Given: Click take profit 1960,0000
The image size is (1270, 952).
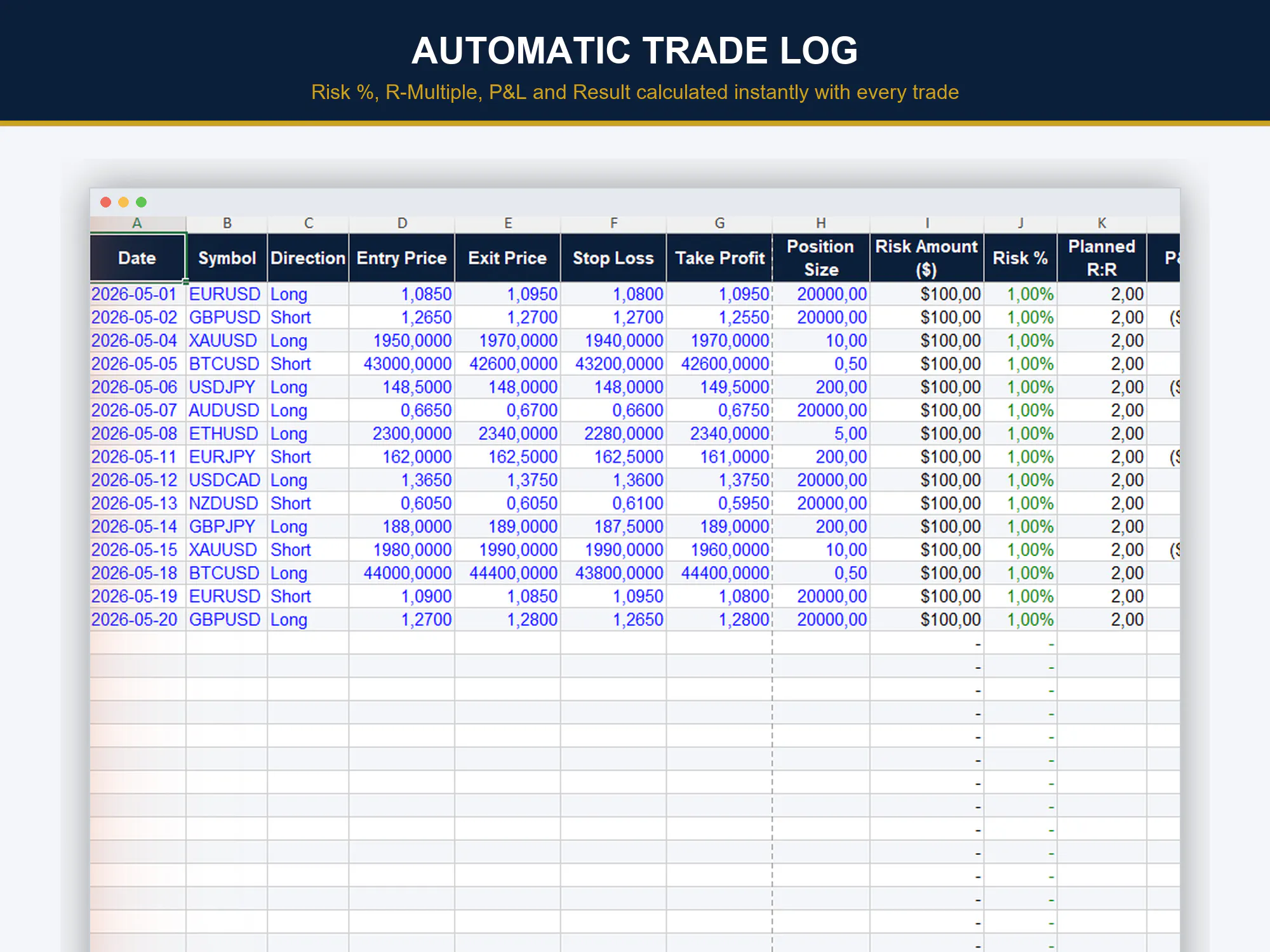Looking at the screenshot, I should tap(719, 550).
